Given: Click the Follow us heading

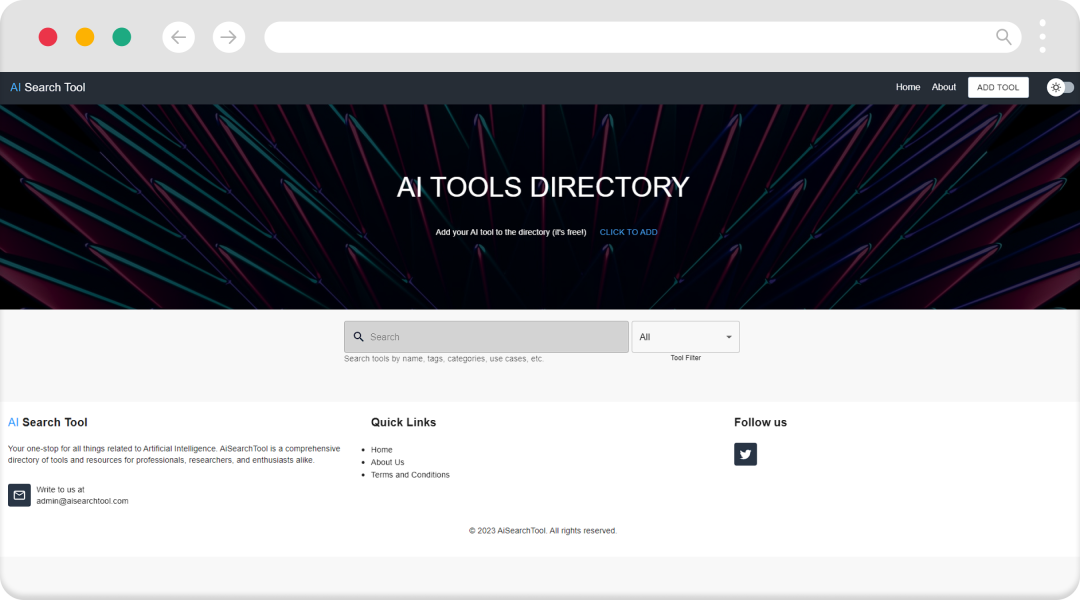Looking at the screenshot, I should pos(760,422).
